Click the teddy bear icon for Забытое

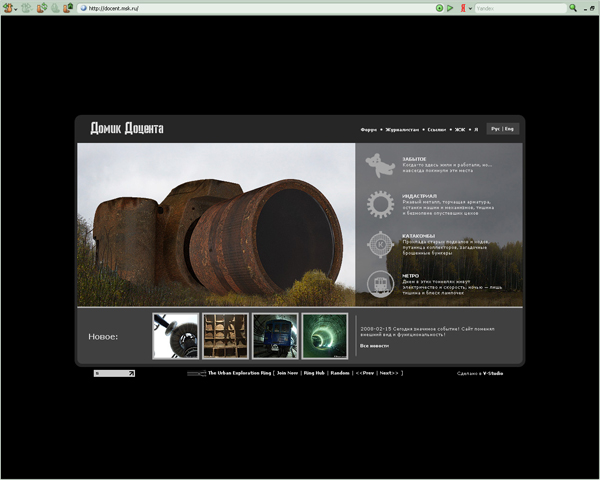[x=379, y=164]
